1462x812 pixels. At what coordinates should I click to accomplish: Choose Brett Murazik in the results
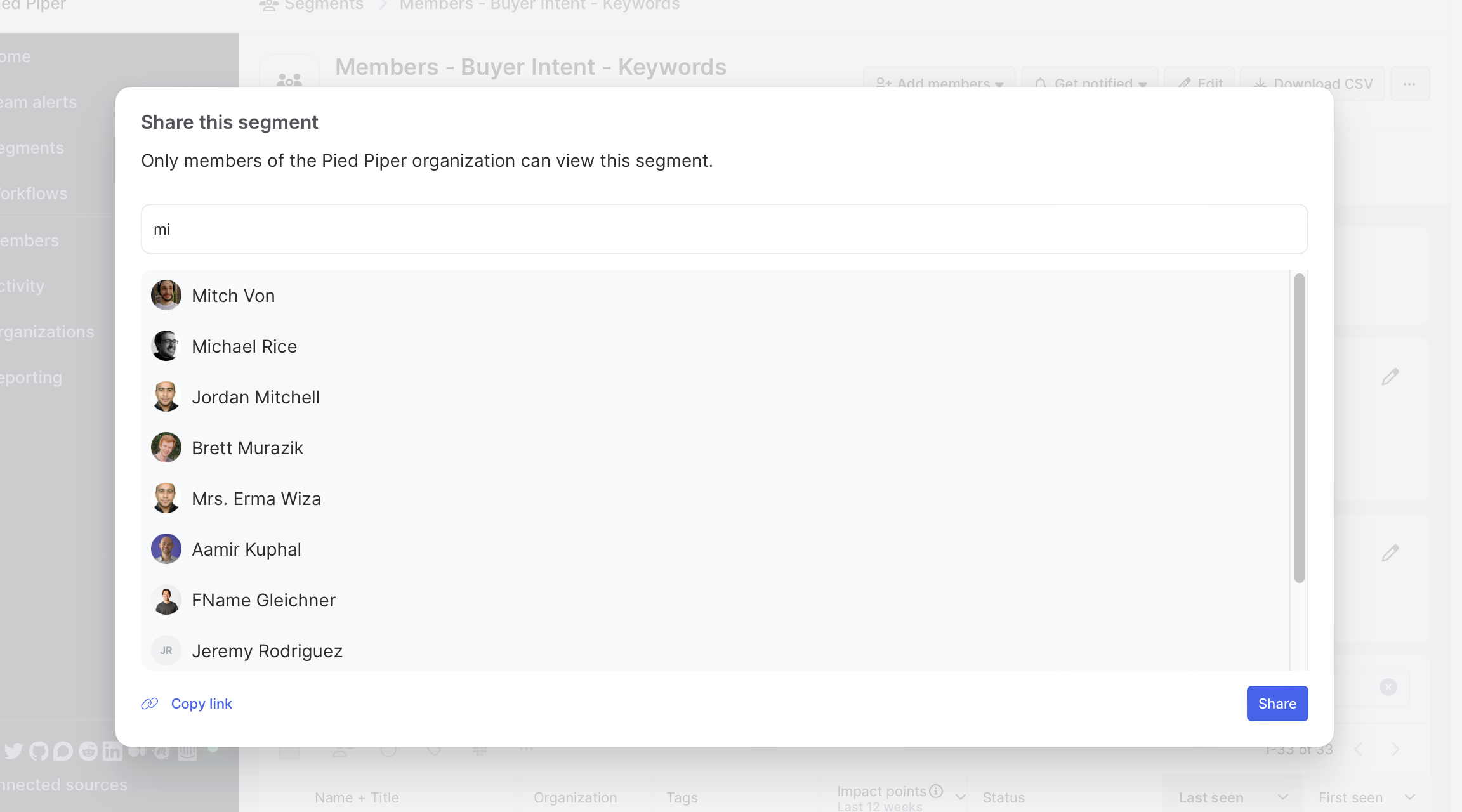pyautogui.click(x=247, y=448)
